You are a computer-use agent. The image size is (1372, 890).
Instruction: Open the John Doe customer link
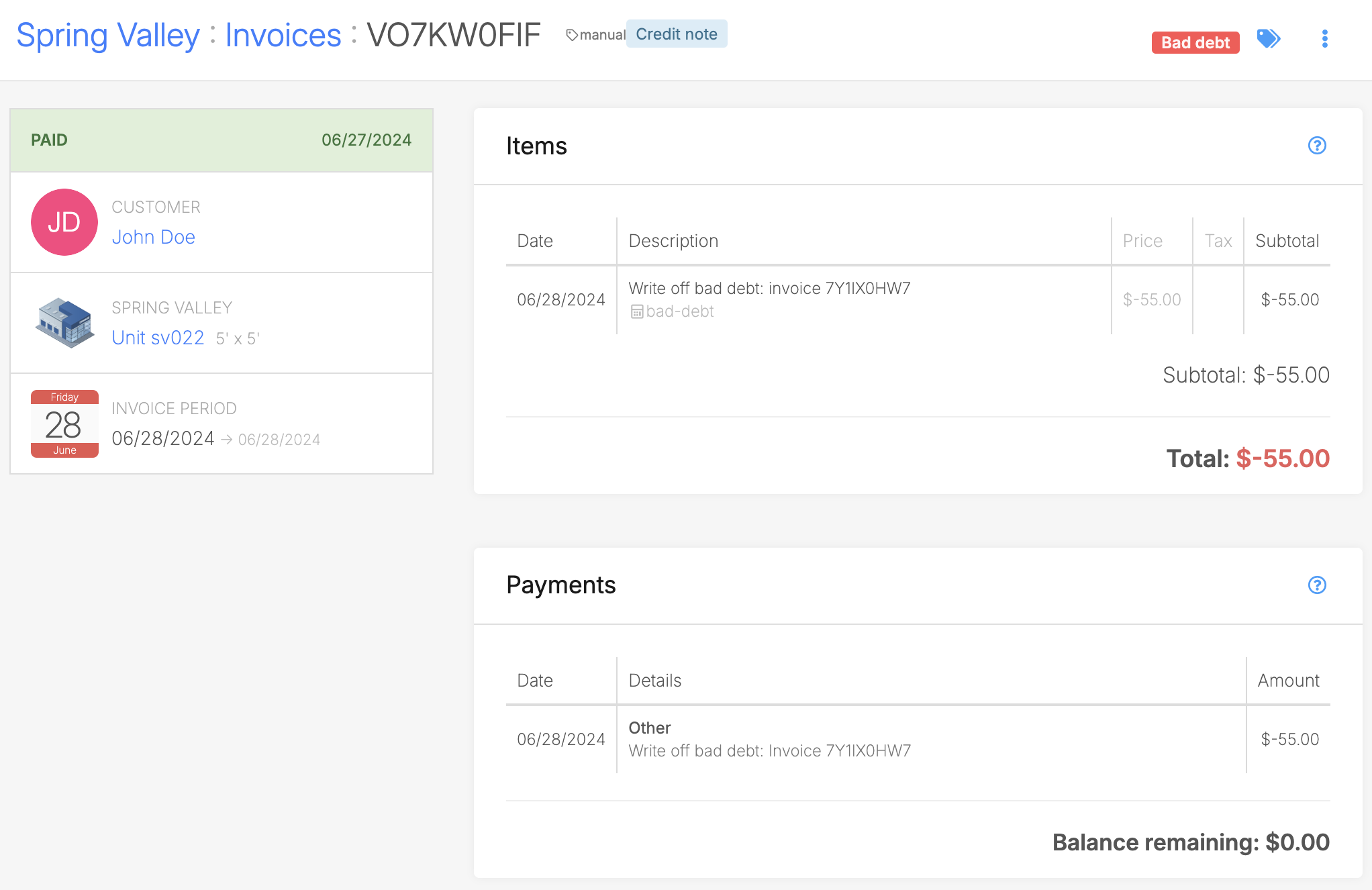tap(154, 237)
